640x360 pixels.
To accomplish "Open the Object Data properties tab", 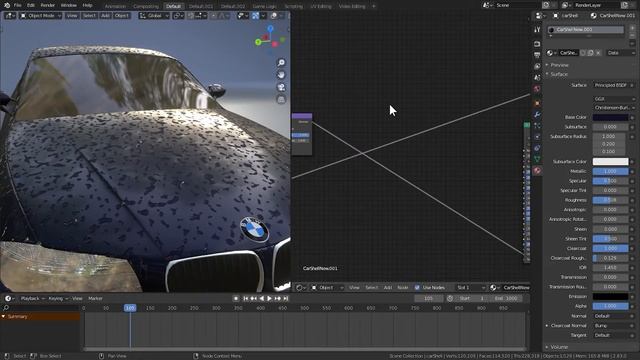I will click(537, 159).
